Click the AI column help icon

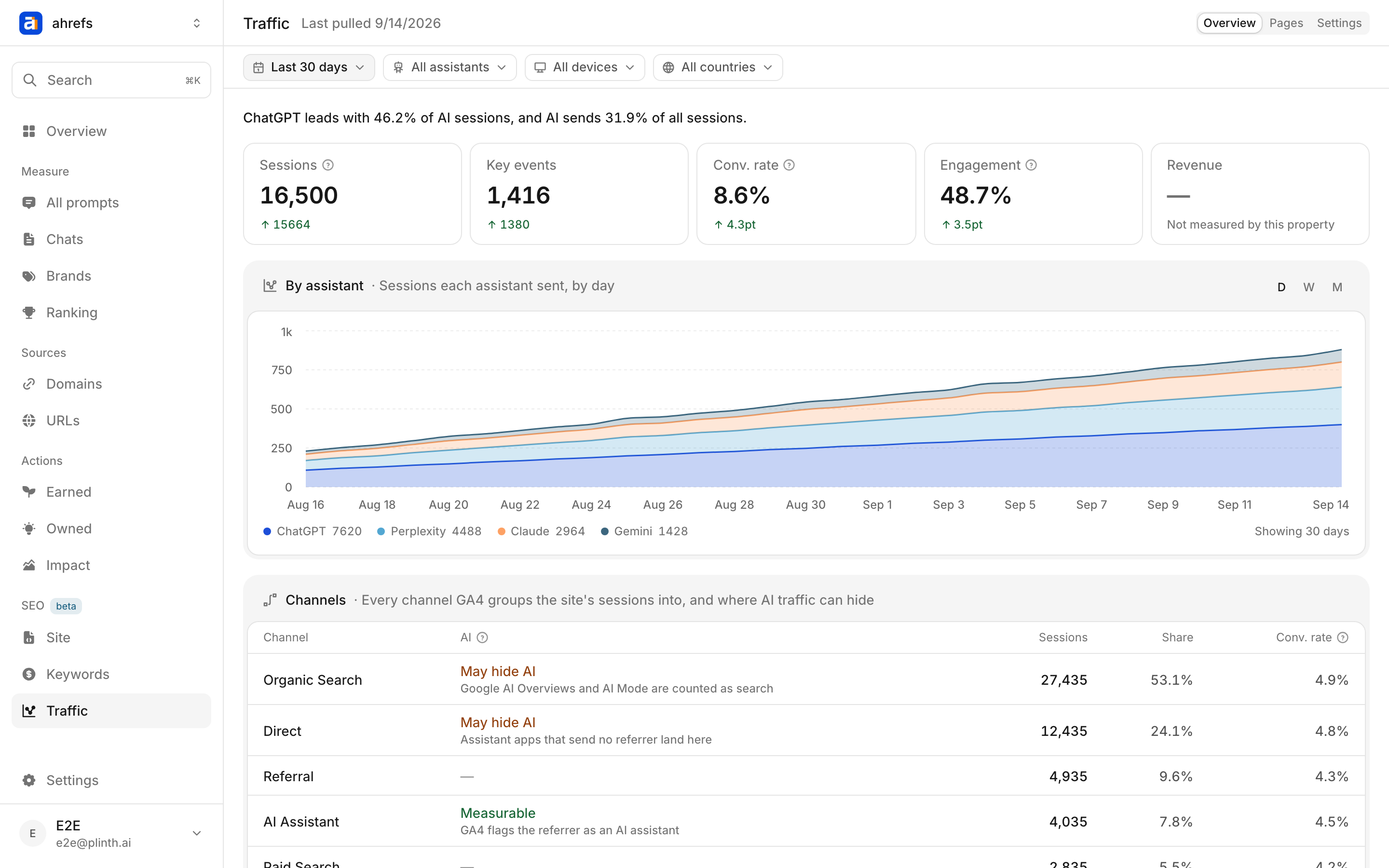pyautogui.click(x=483, y=638)
